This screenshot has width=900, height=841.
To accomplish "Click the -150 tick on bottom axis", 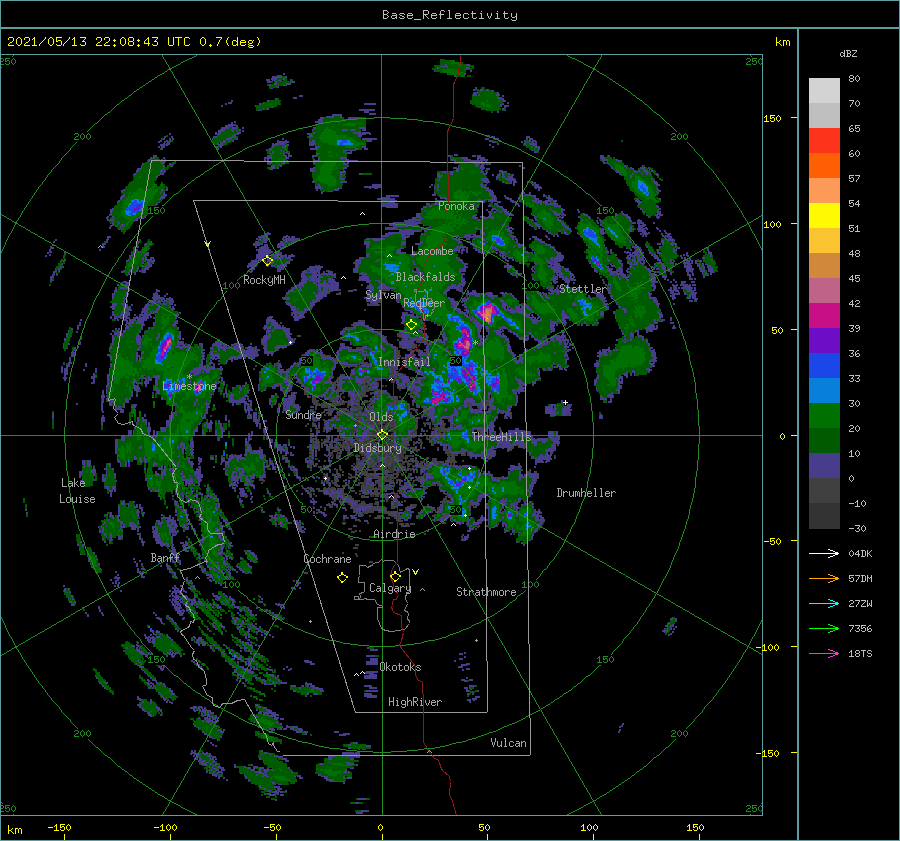I will [x=59, y=827].
